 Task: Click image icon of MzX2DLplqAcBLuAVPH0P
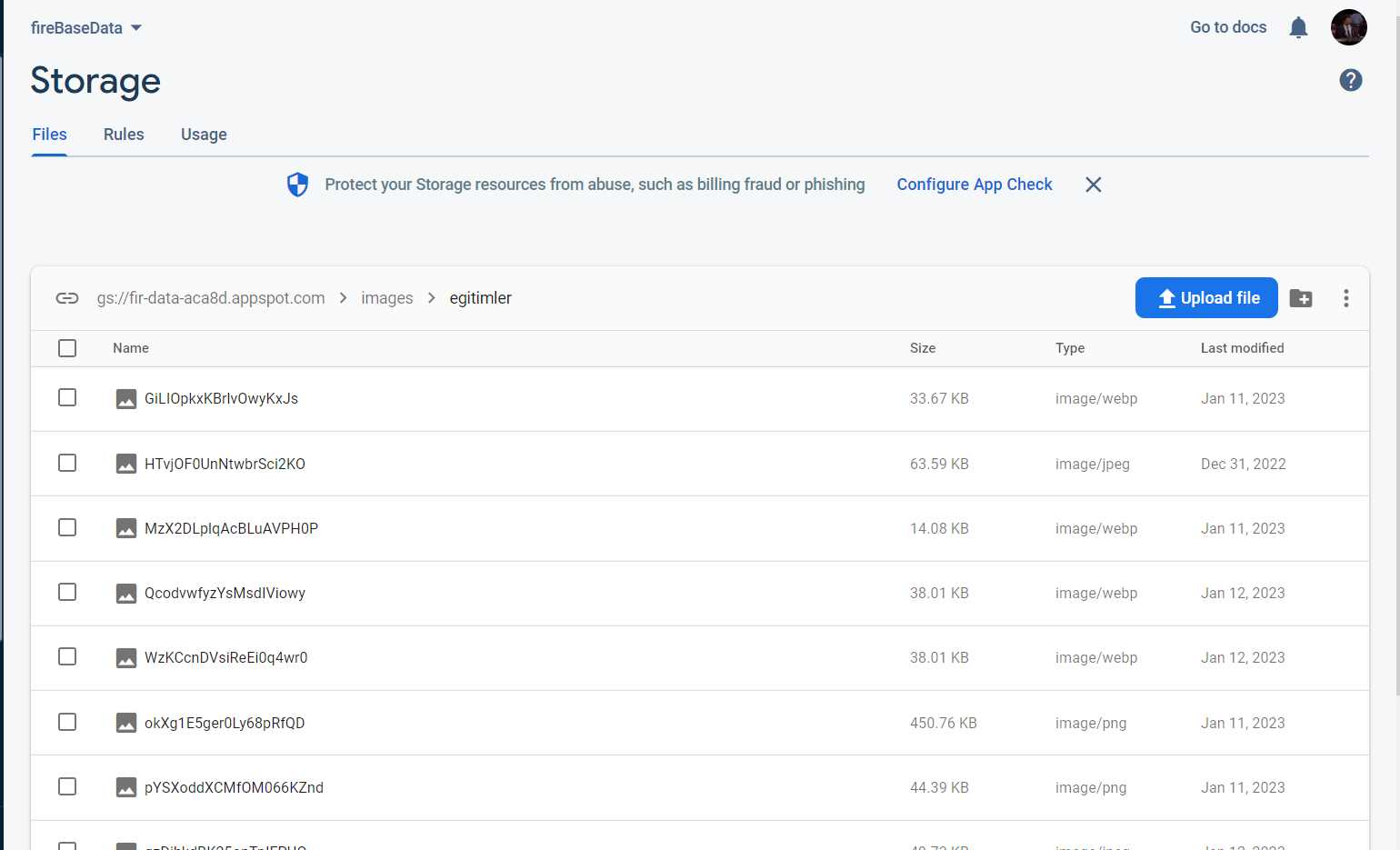pyautogui.click(x=126, y=528)
